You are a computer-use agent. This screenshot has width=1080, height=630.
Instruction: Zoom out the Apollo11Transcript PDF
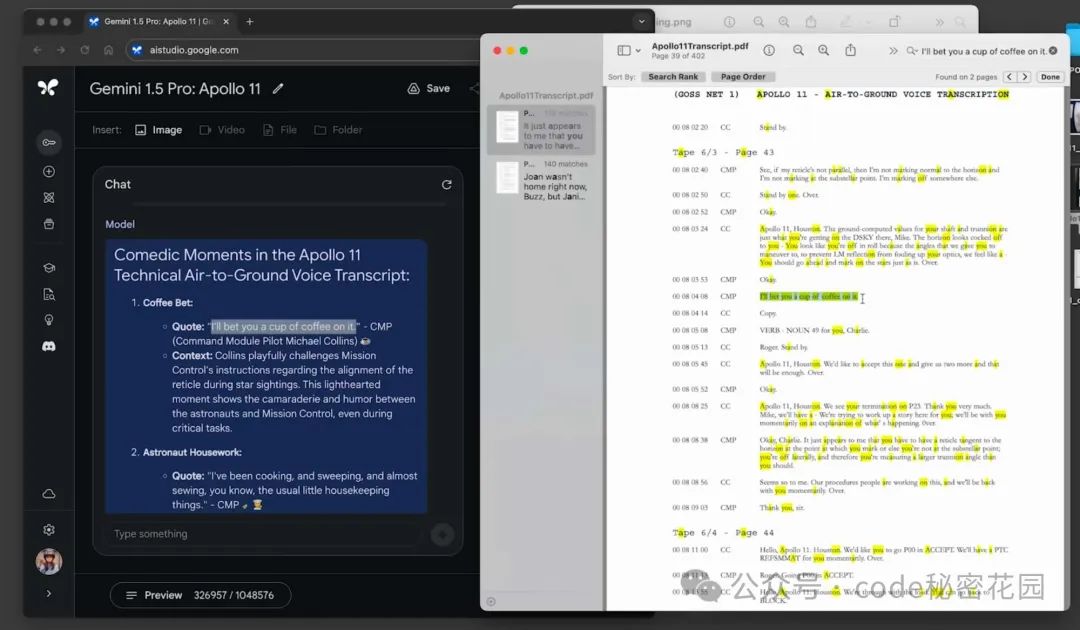[798, 50]
